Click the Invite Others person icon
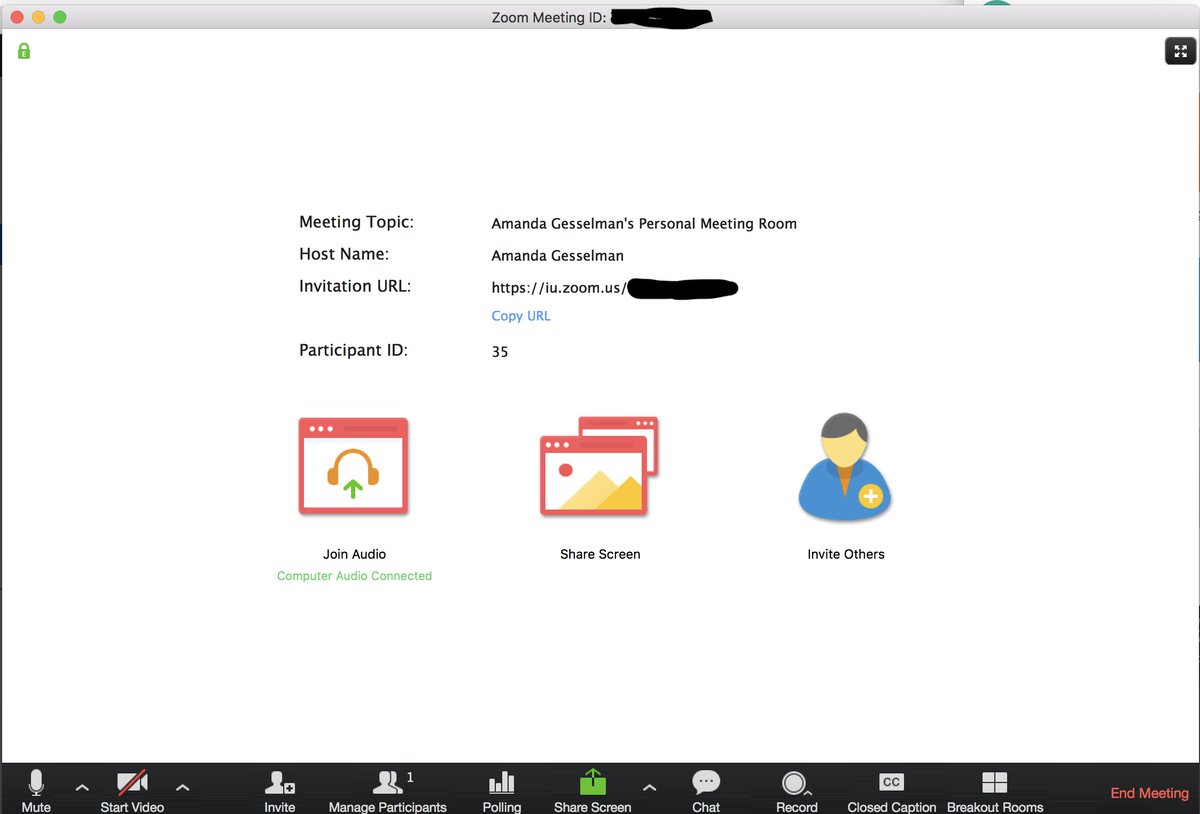The width and height of the screenshot is (1200, 814). pos(845,467)
